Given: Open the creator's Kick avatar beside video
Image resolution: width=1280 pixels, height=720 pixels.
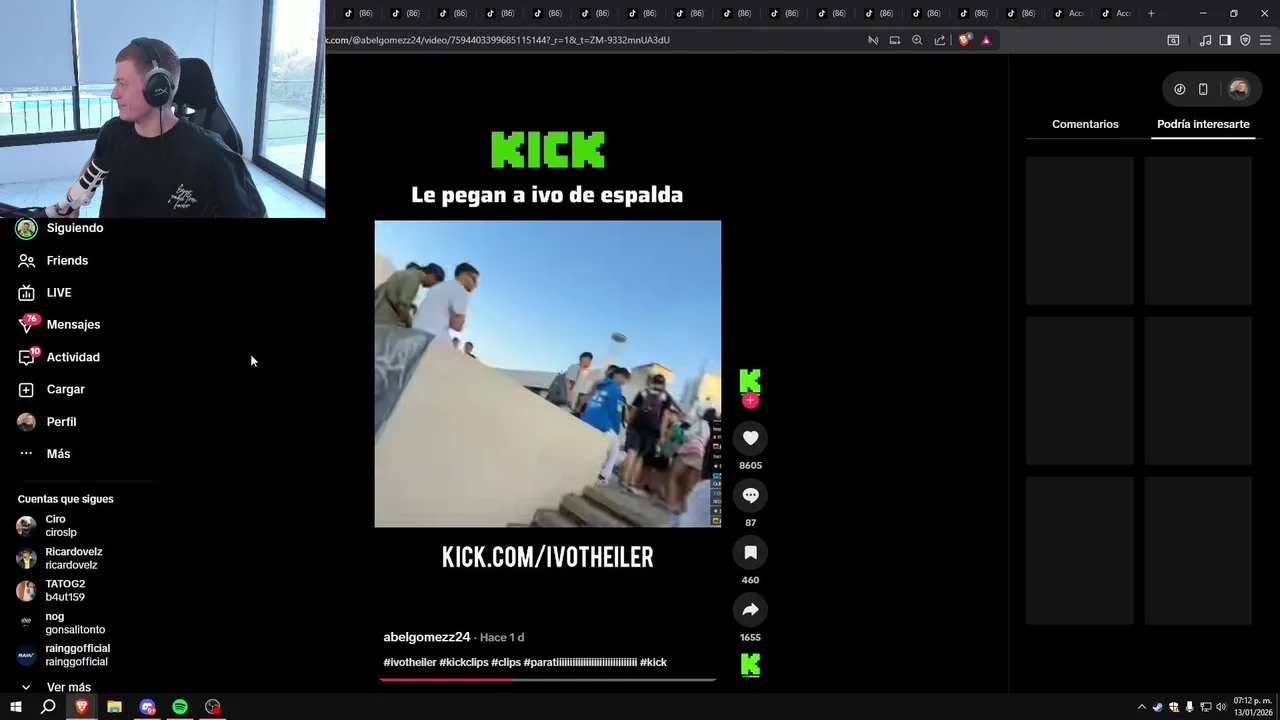Looking at the screenshot, I should 750,381.
